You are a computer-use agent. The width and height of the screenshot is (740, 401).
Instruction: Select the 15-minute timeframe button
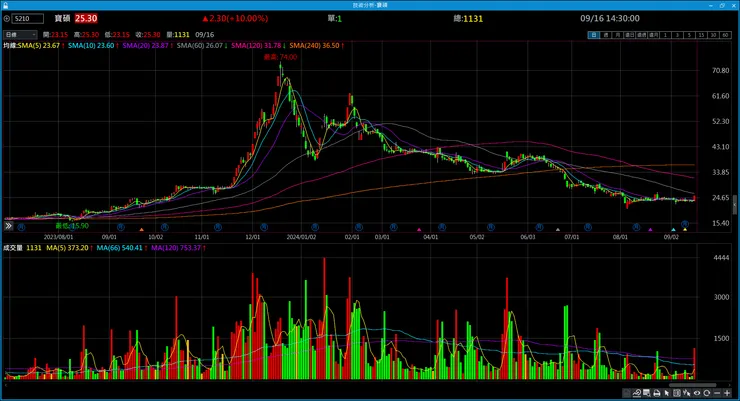701,35
